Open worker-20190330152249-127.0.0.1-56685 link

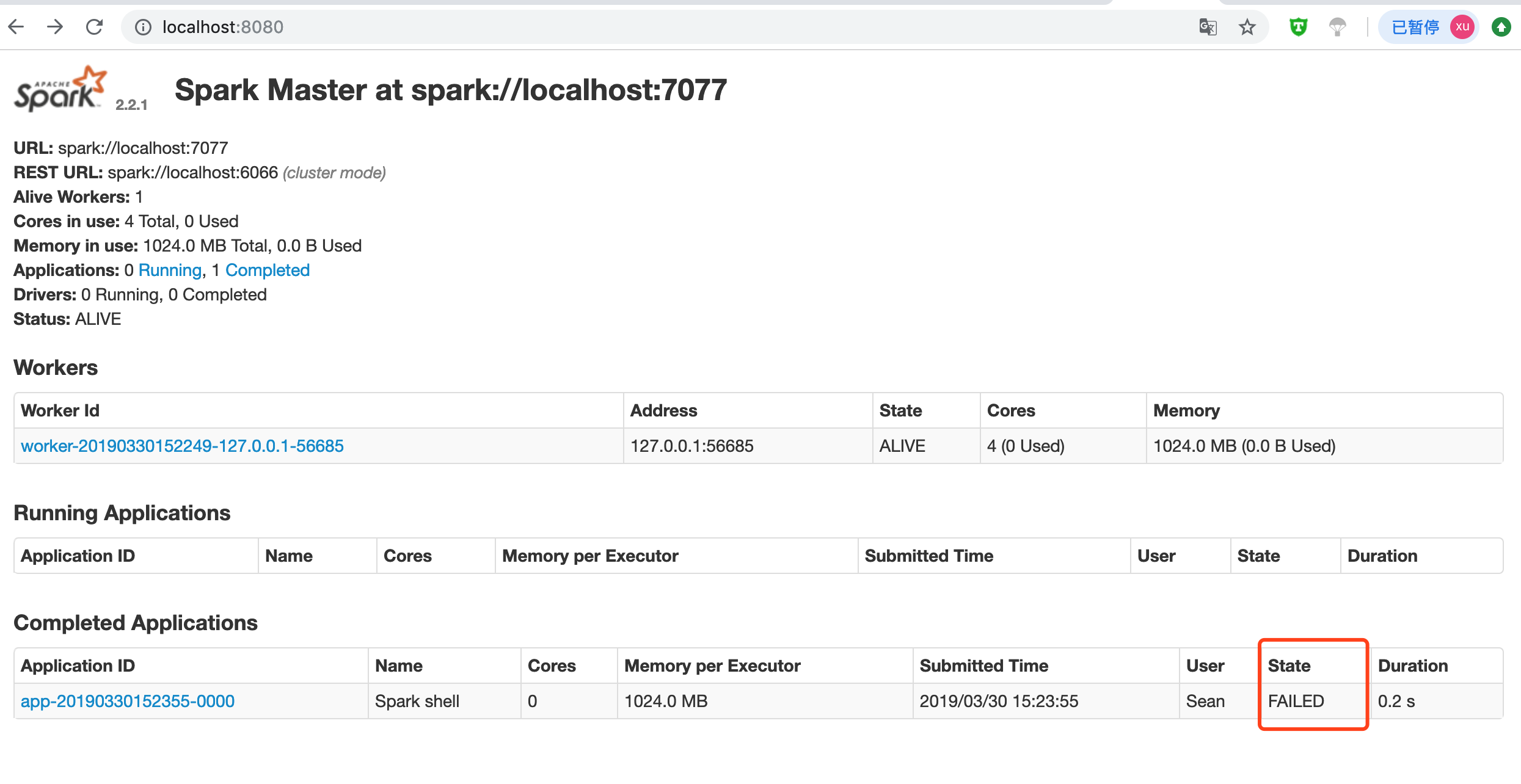182,446
